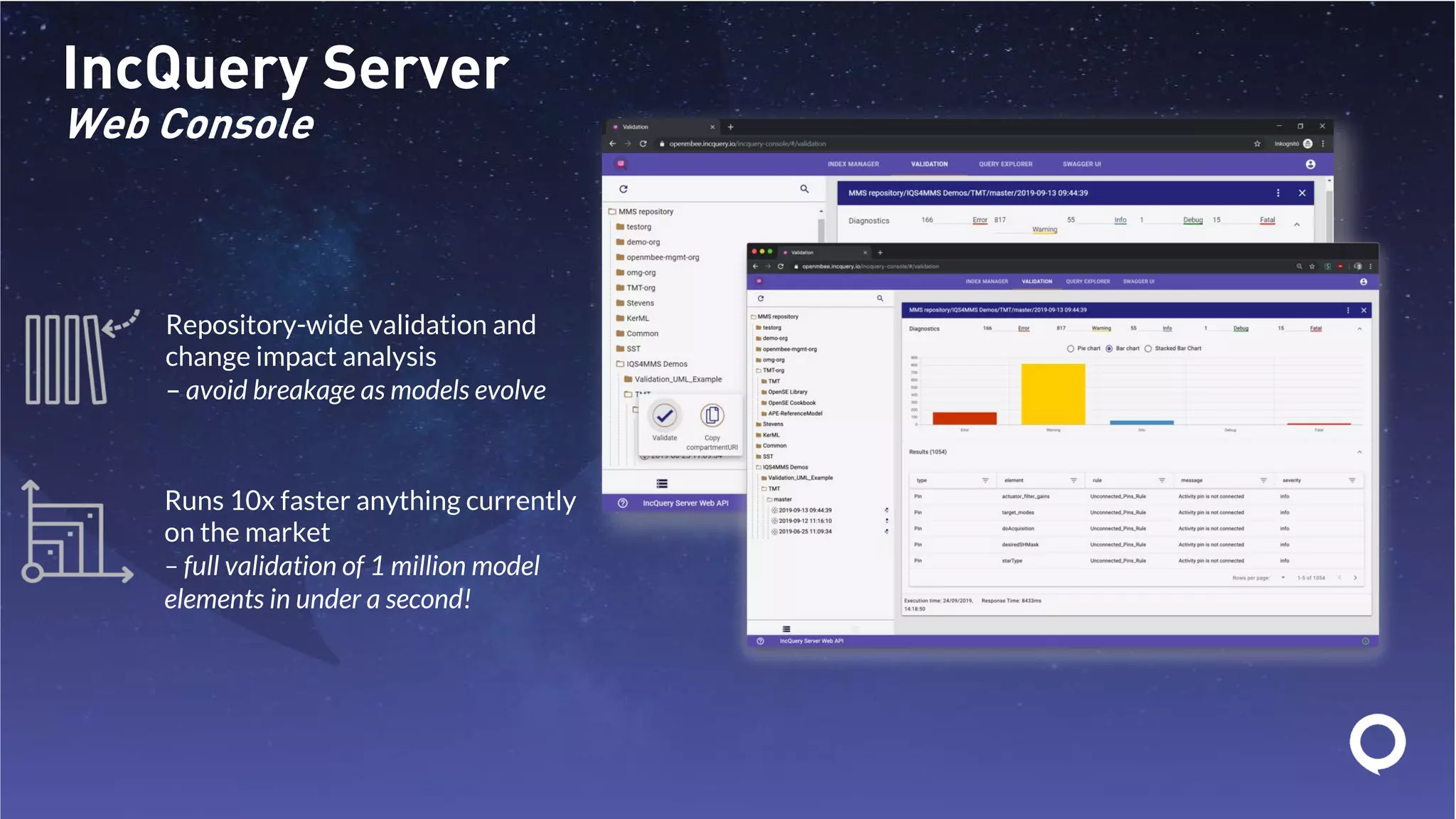Click IncQuery Server Web API link in front window
1456x819 pixels.
click(x=811, y=641)
